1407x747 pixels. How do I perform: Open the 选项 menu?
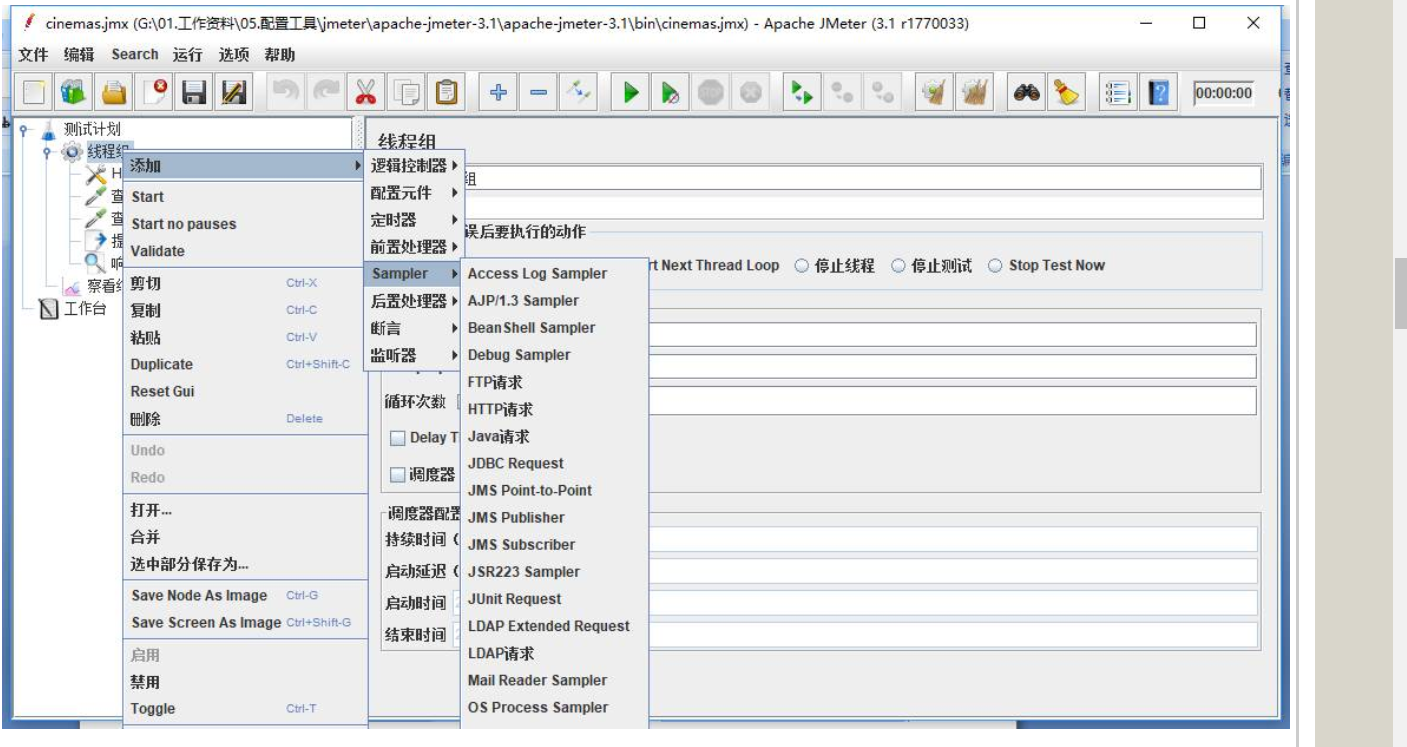234,55
